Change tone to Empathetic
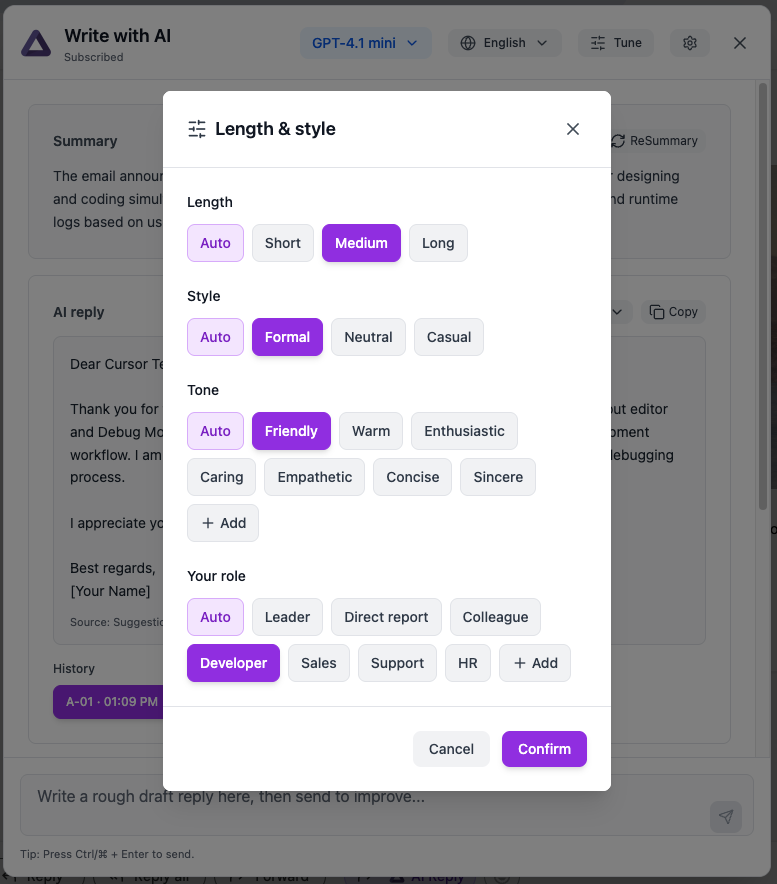Viewport: 777px width, 884px height. coord(314,477)
